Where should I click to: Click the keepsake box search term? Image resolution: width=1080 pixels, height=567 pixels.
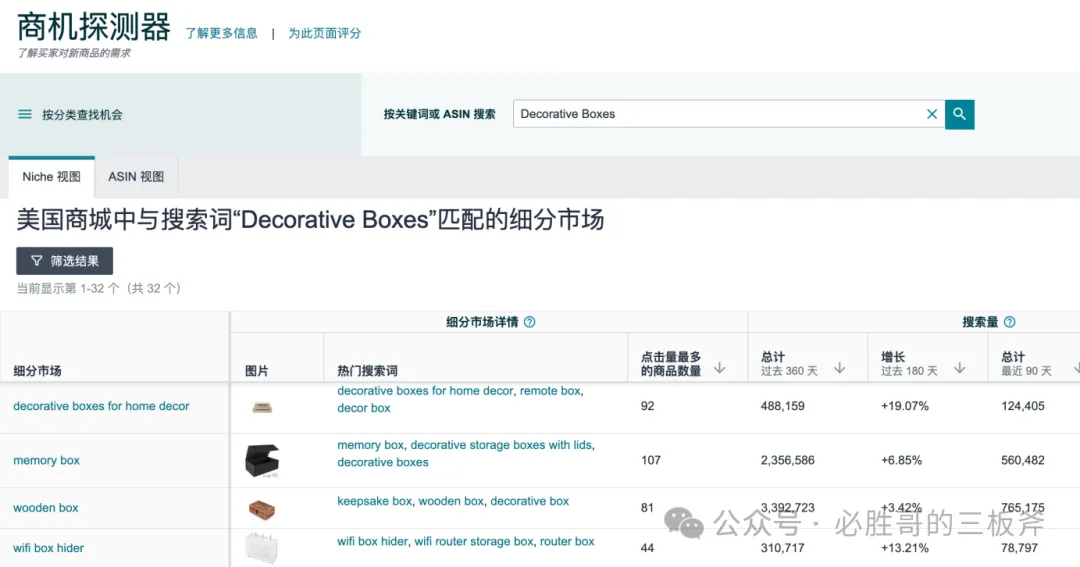coord(374,501)
